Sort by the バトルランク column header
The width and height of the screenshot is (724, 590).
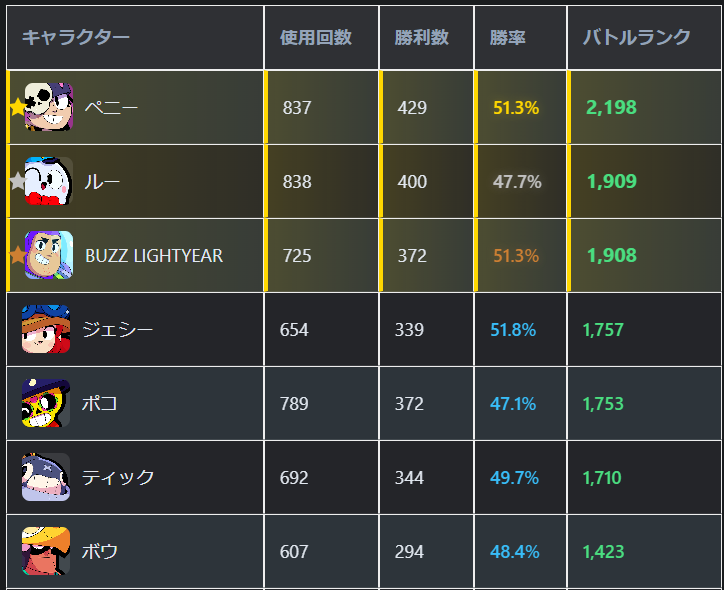point(637,37)
